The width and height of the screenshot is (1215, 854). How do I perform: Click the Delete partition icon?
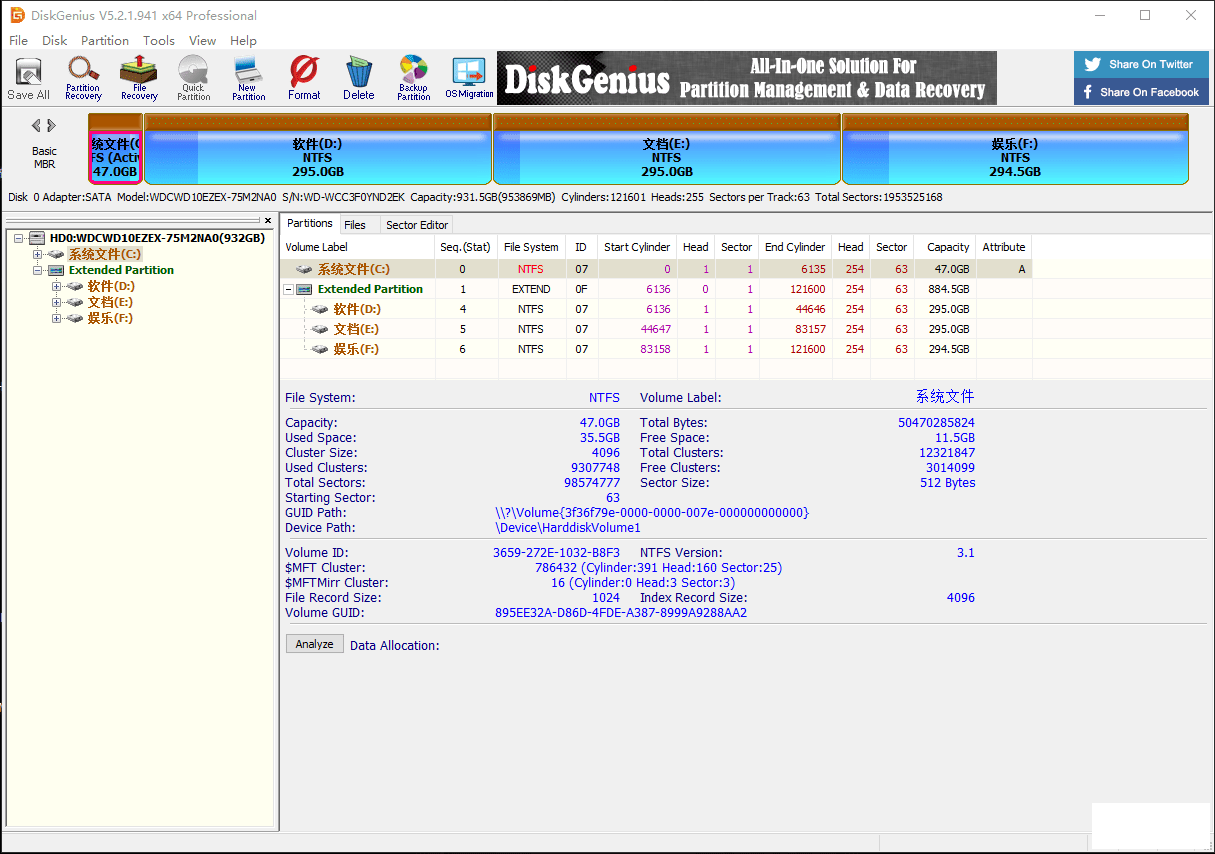coord(358,78)
